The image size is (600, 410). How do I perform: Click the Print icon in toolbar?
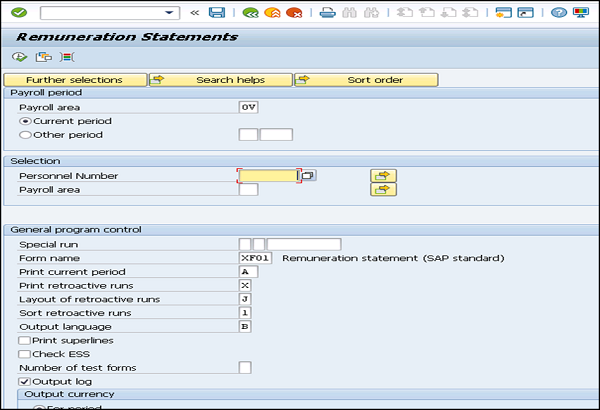(328, 13)
